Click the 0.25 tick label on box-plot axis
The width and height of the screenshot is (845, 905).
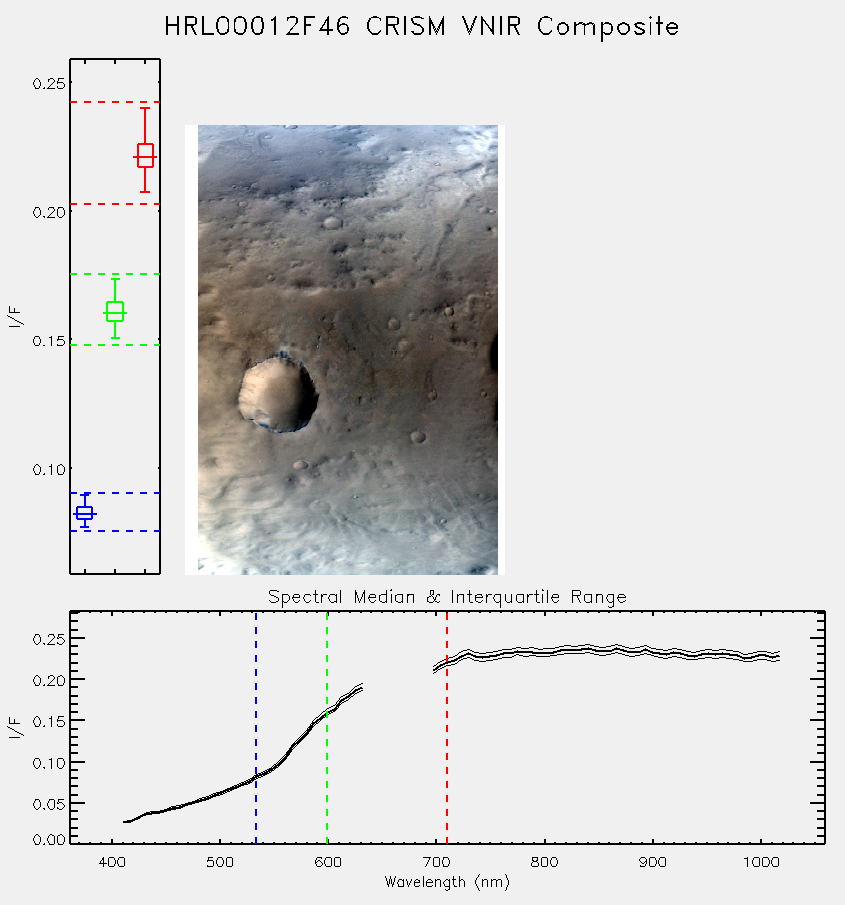pos(48,84)
